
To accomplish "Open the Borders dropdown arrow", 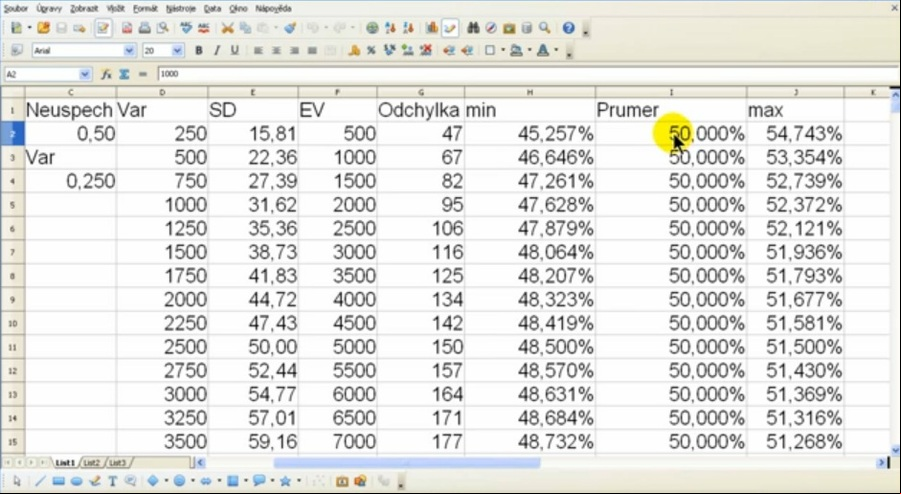I will click(x=503, y=51).
